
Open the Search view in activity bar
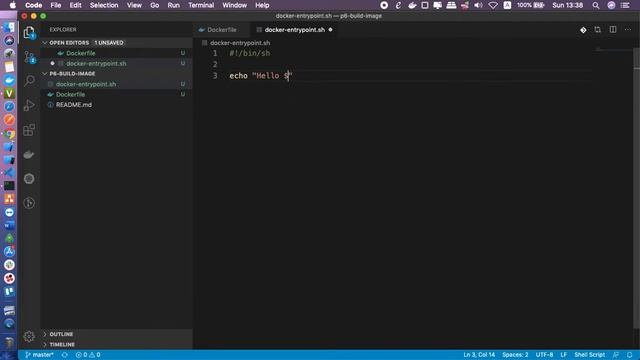(x=29, y=80)
